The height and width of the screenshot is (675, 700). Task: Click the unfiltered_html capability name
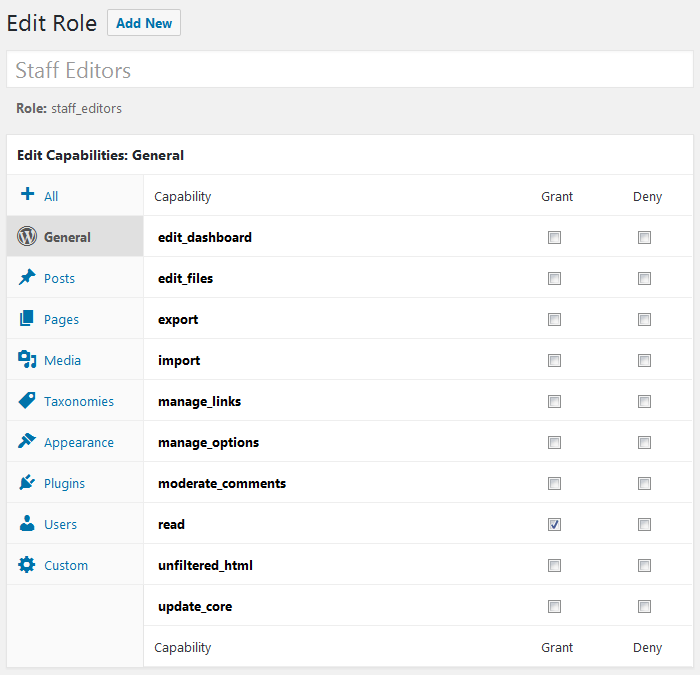pos(205,565)
